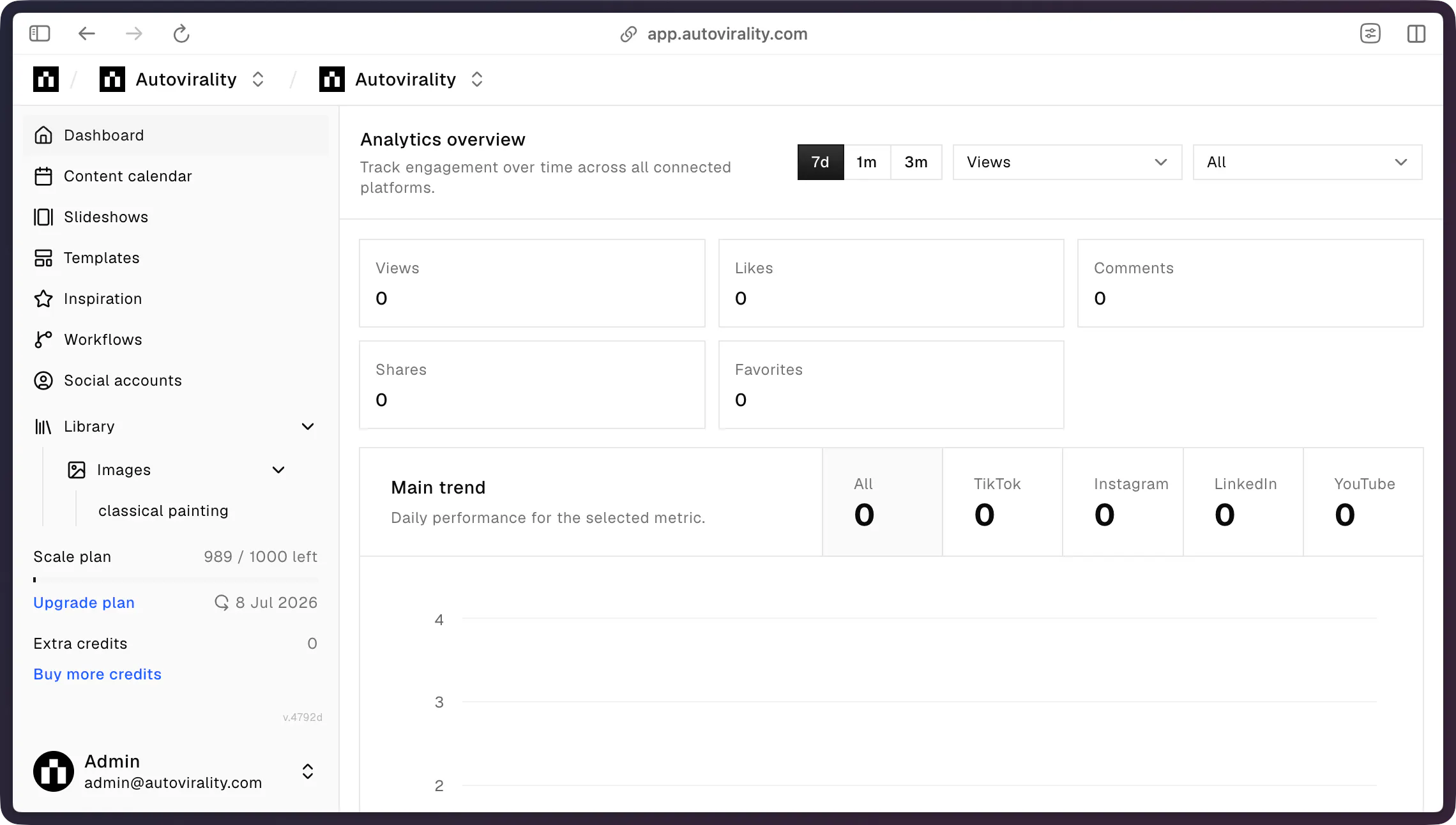The height and width of the screenshot is (825, 1456).
Task: Click the Admin avatar
Action: tap(54, 771)
